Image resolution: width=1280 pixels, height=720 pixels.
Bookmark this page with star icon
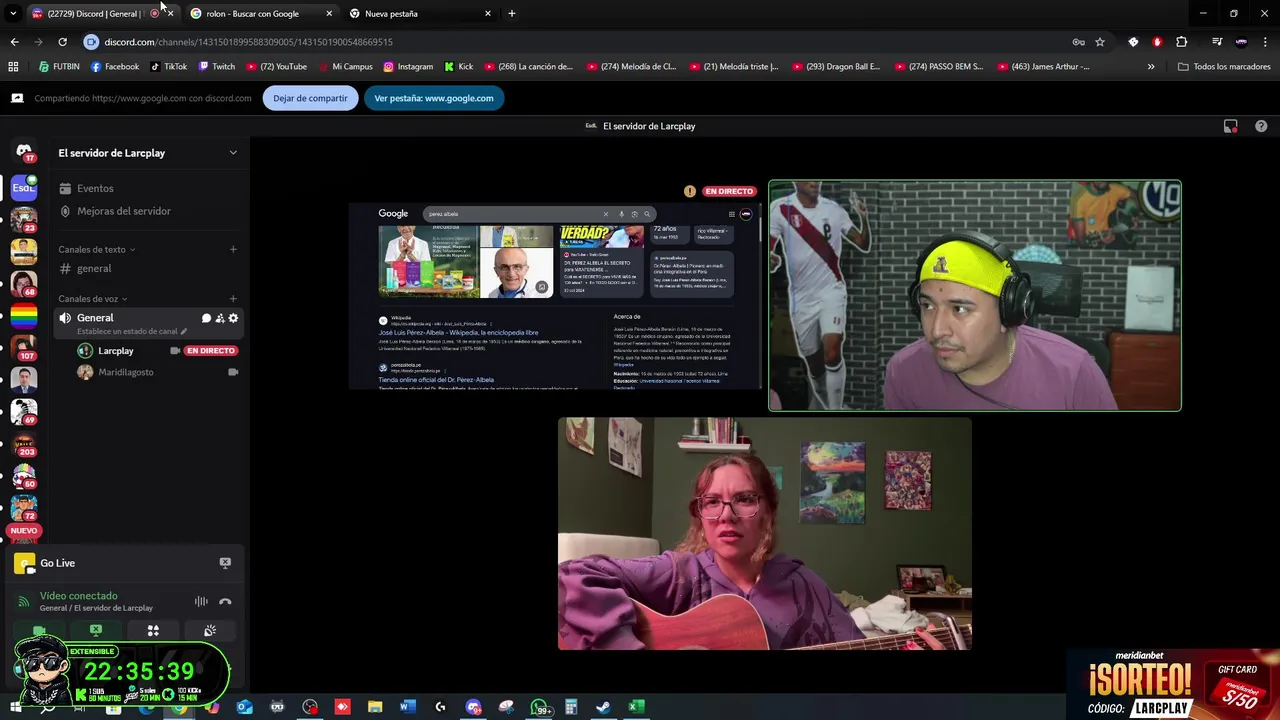tap(1100, 42)
